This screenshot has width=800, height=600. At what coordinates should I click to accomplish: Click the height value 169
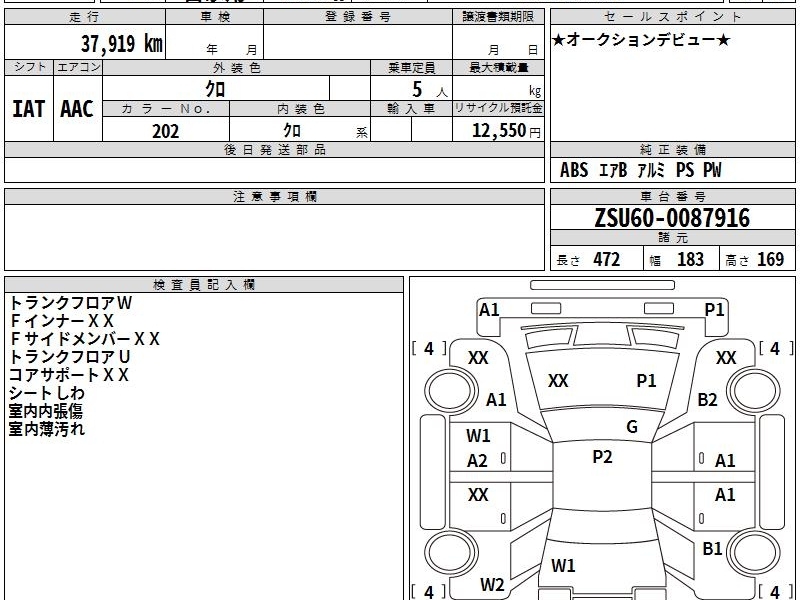(770, 259)
